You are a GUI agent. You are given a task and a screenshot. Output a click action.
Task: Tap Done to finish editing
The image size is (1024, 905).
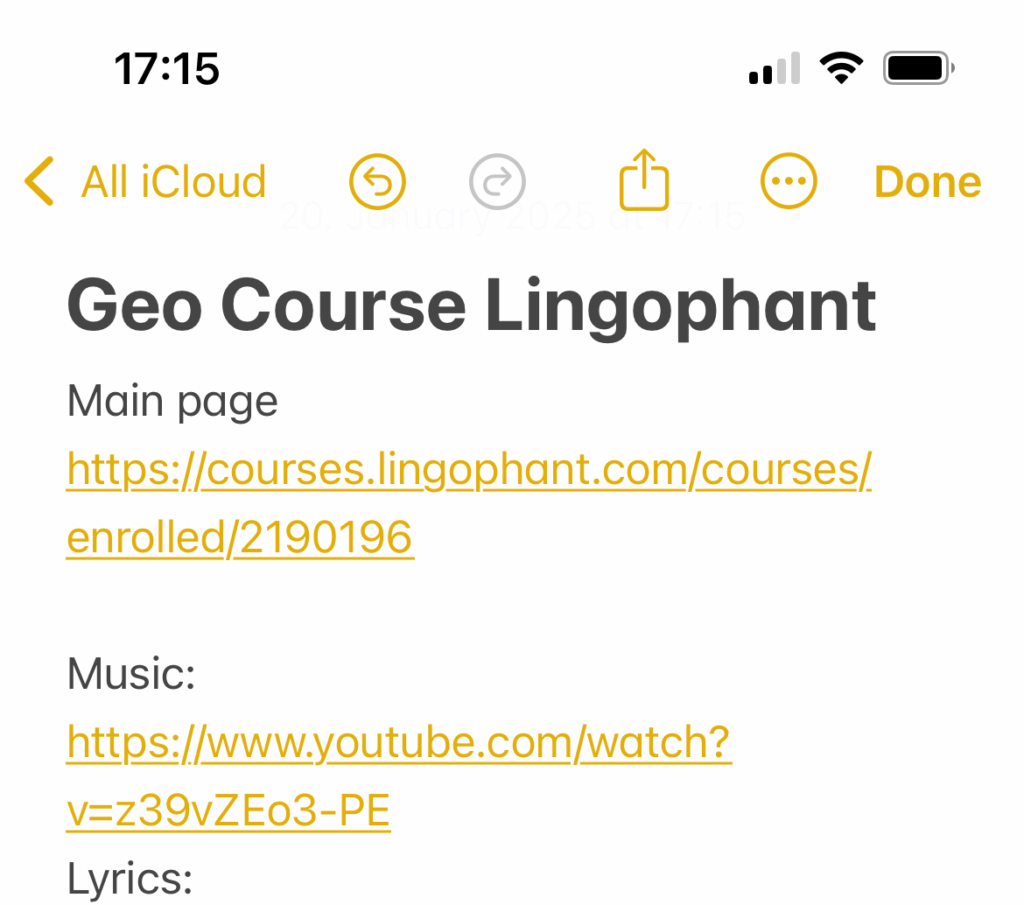tap(927, 182)
